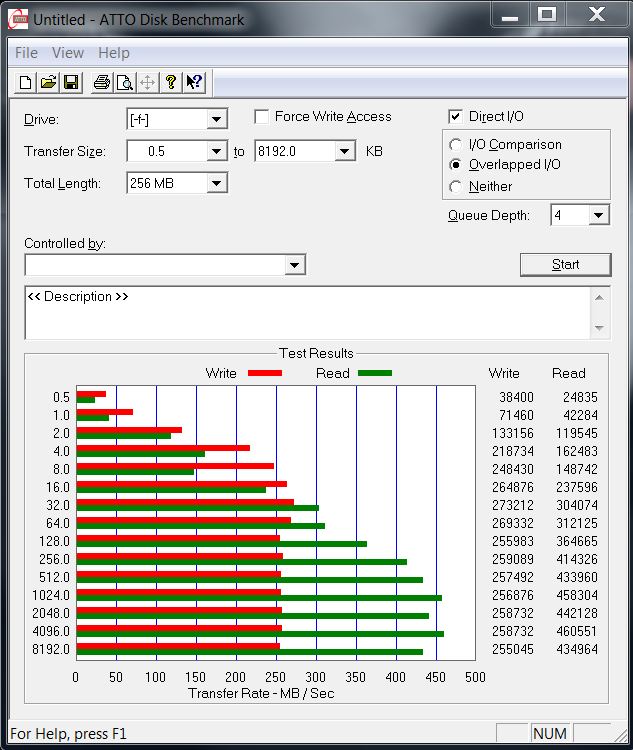Viewport: 633px width, 750px height.
Task: Click the ATTO app icon in title bar
Action: pyautogui.click(x=18, y=18)
